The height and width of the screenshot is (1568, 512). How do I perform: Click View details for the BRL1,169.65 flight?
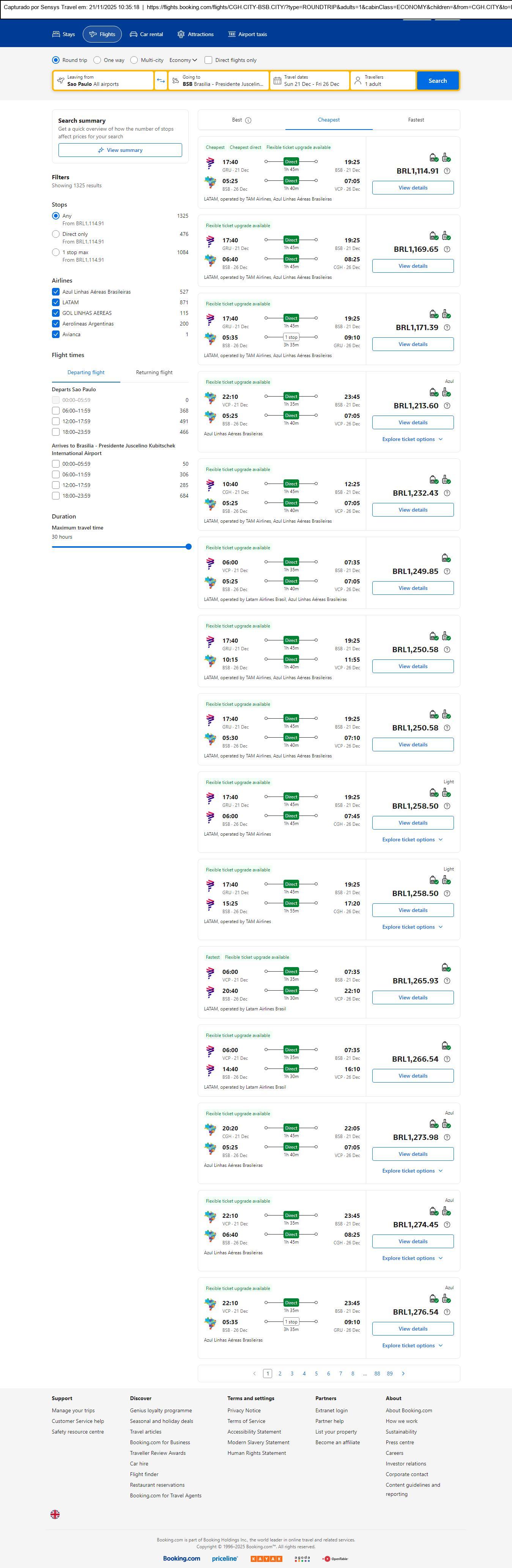[413, 266]
